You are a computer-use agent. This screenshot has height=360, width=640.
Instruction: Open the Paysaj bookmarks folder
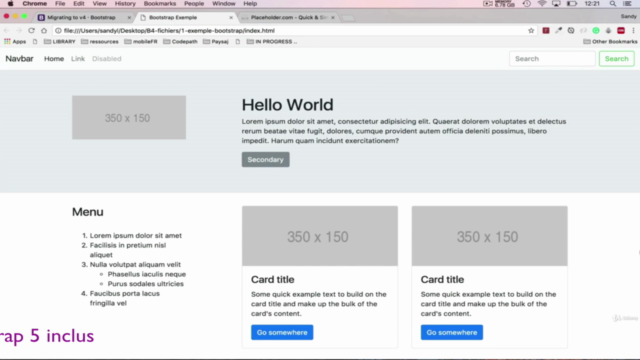(x=216, y=42)
